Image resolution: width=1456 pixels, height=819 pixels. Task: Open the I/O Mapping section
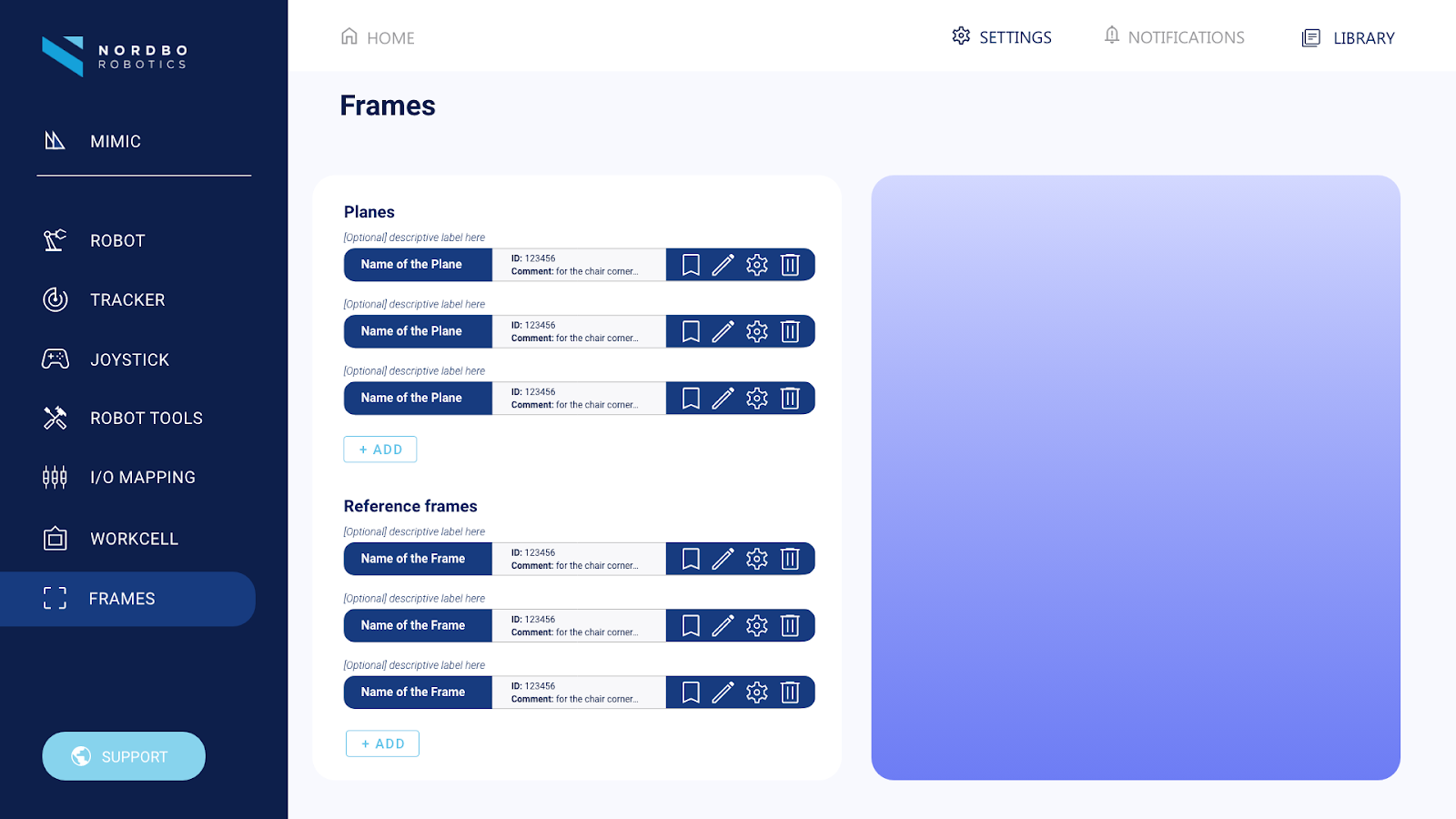point(142,477)
